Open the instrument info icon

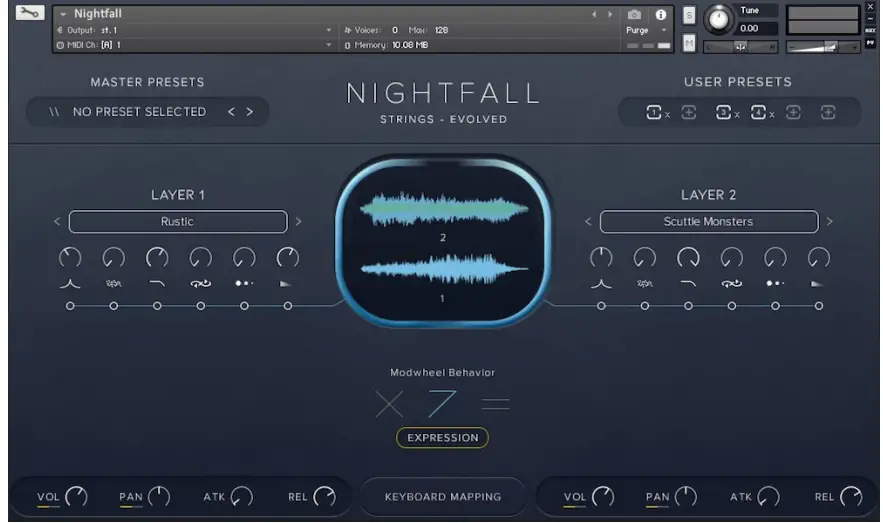[661, 15]
